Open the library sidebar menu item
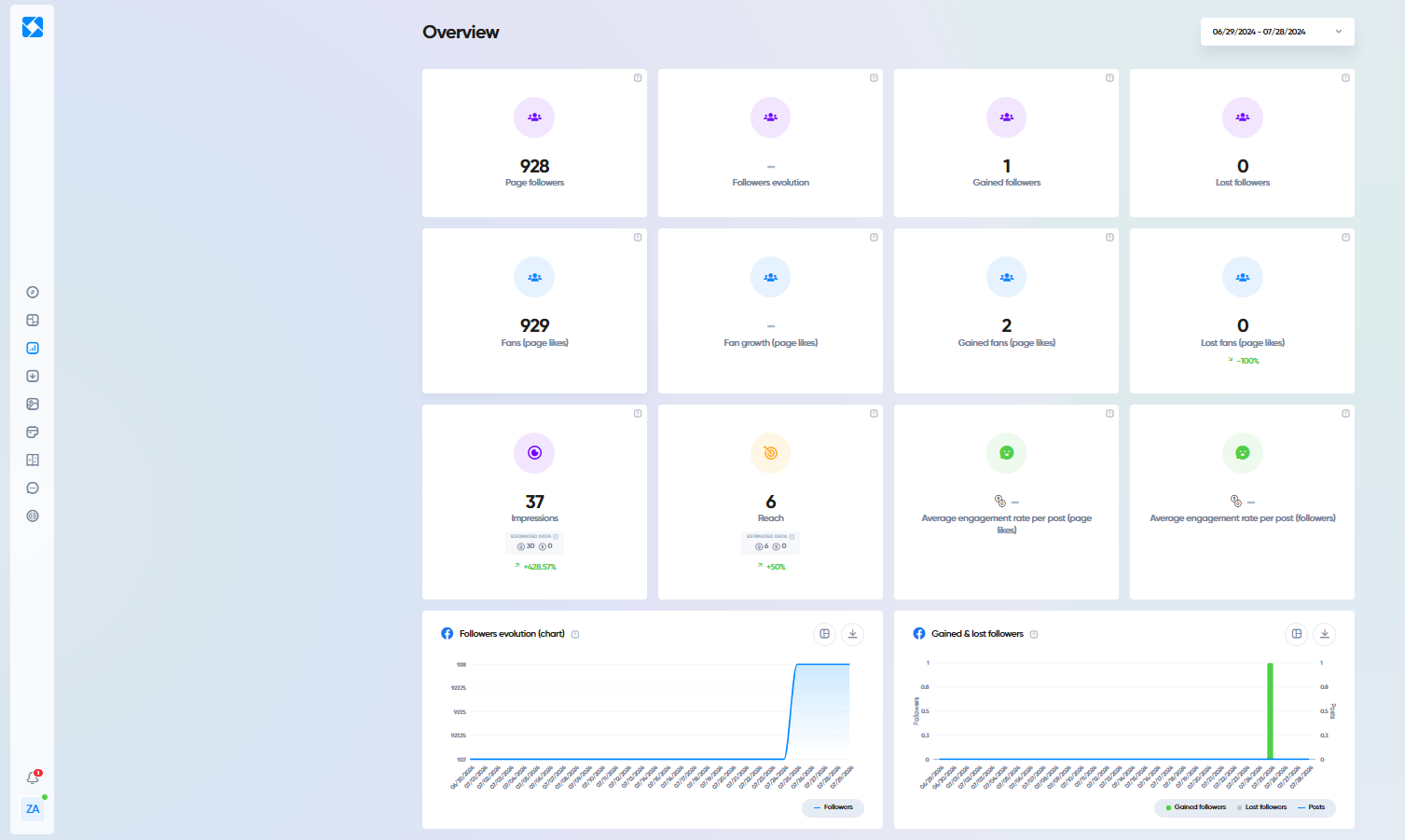Viewport: 1405px width, 840px height. coord(32,460)
